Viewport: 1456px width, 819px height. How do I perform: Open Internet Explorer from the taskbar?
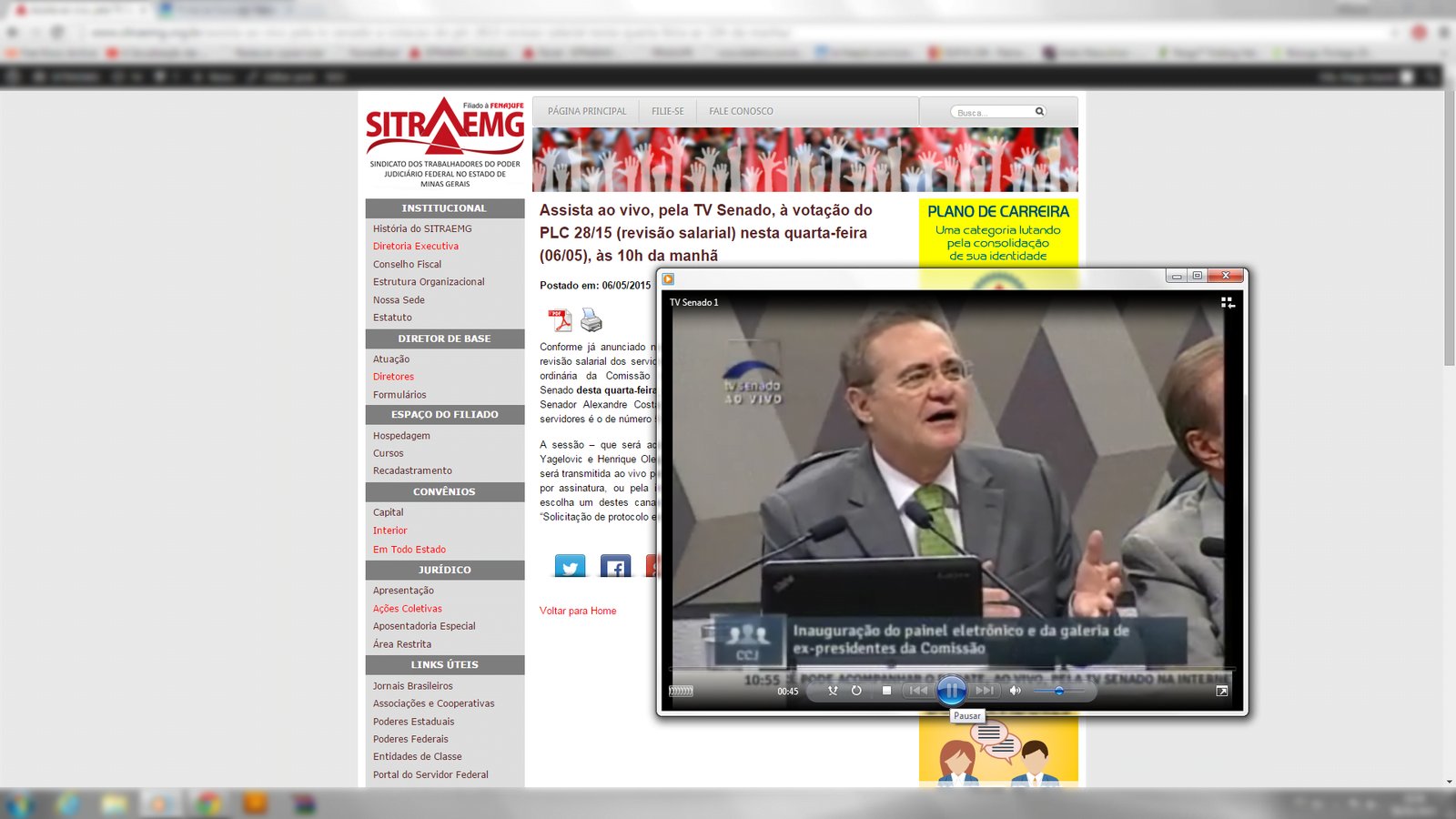[x=67, y=804]
